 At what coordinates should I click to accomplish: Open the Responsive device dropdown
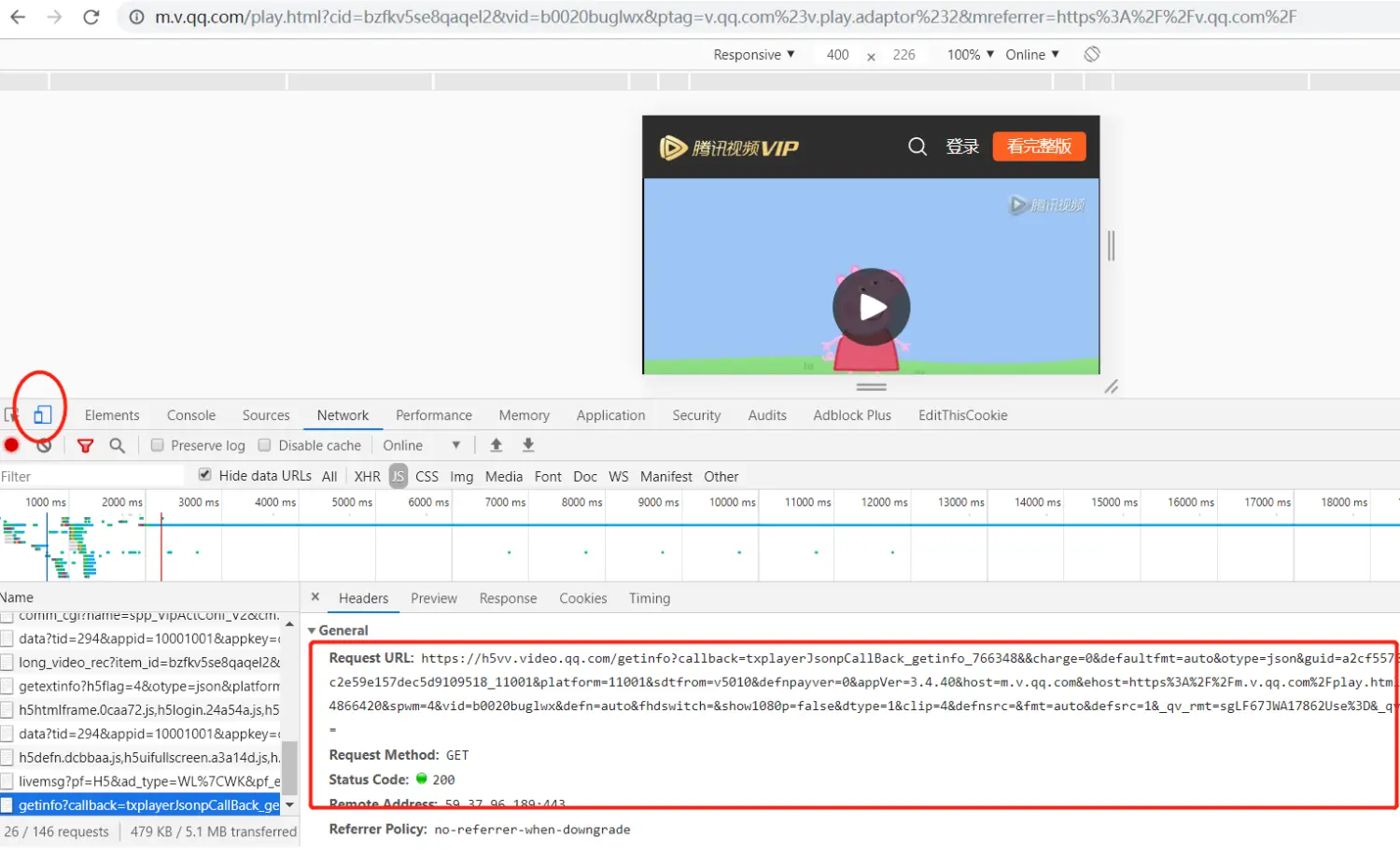coord(753,54)
